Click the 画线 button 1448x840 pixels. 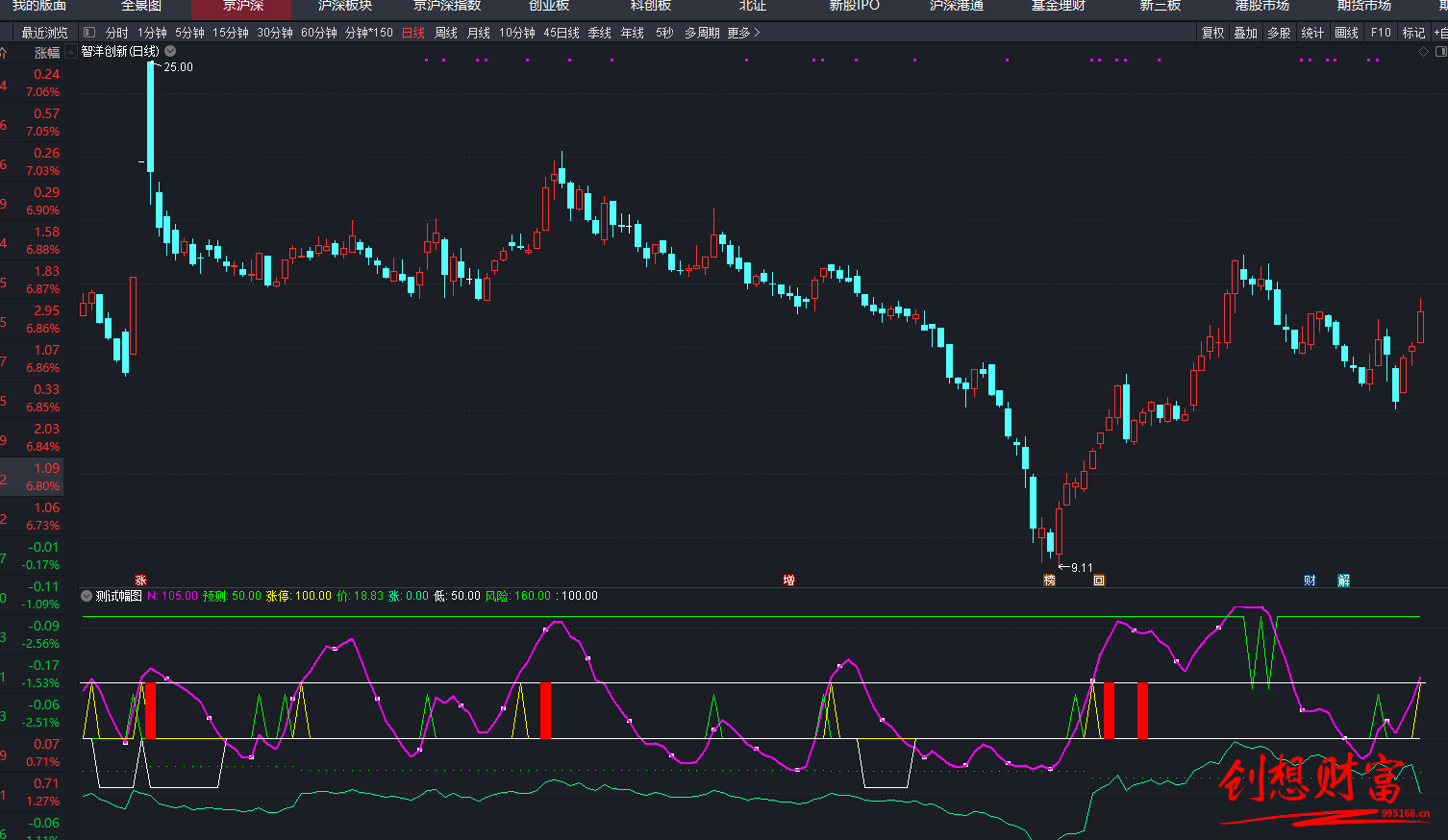[1347, 33]
